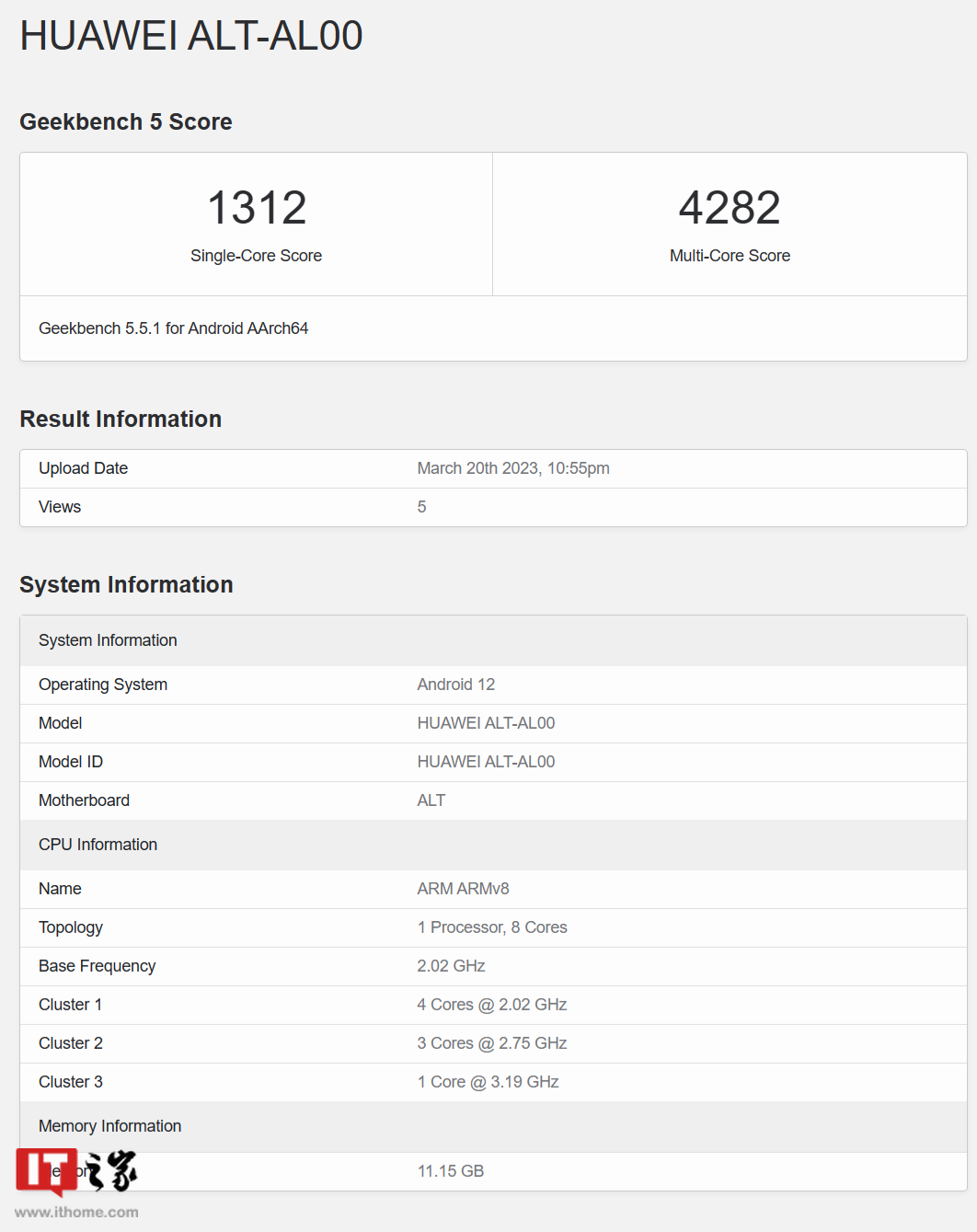This screenshot has height=1232, width=977.
Task: Click the HUAWEI ALT-AL00 page title
Action: point(191,36)
